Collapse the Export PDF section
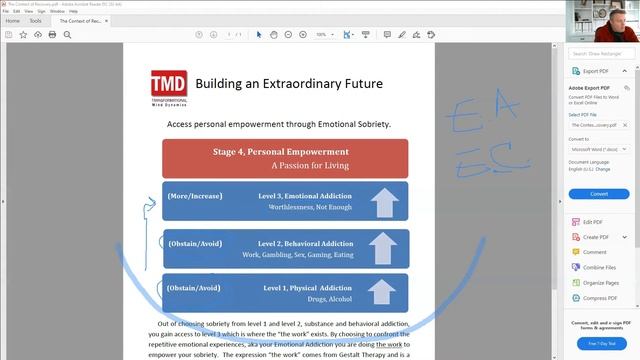The image size is (640, 360). tap(624, 71)
